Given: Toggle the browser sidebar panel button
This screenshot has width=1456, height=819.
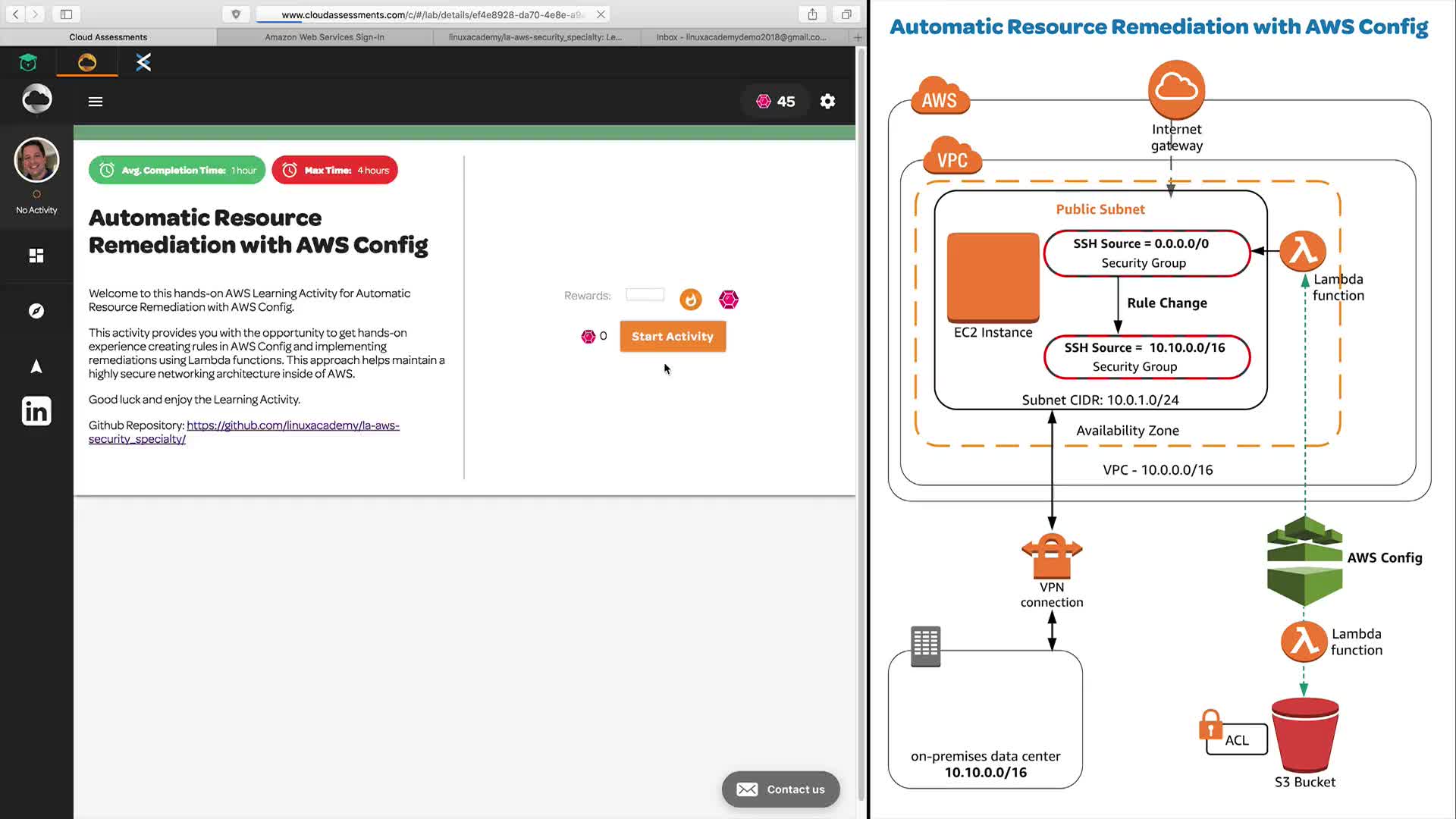Looking at the screenshot, I should tap(67, 14).
